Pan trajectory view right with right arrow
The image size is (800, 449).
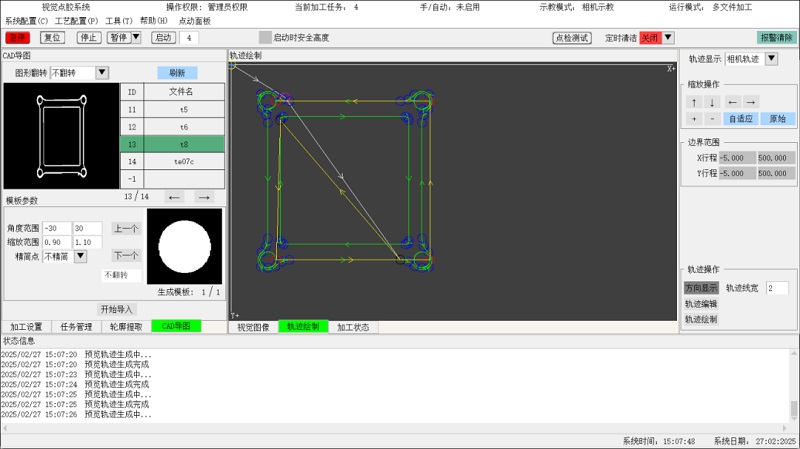click(751, 102)
